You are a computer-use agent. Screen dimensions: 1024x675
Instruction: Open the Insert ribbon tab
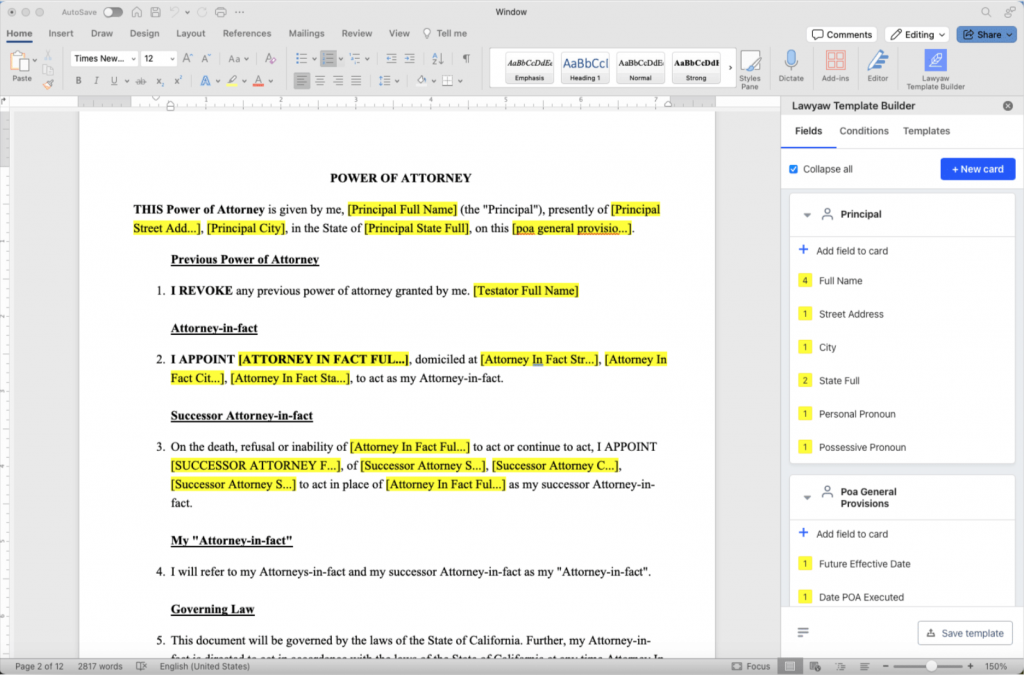(x=61, y=33)
